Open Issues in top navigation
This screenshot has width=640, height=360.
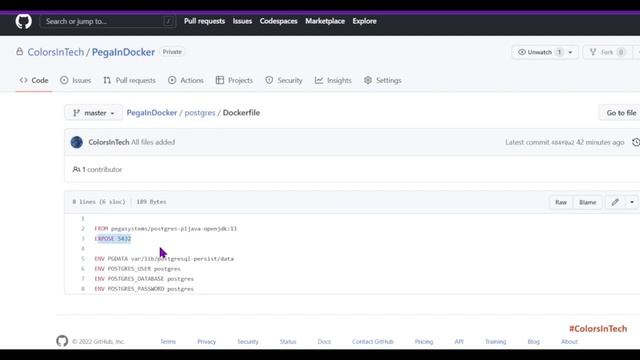point(242,21)
